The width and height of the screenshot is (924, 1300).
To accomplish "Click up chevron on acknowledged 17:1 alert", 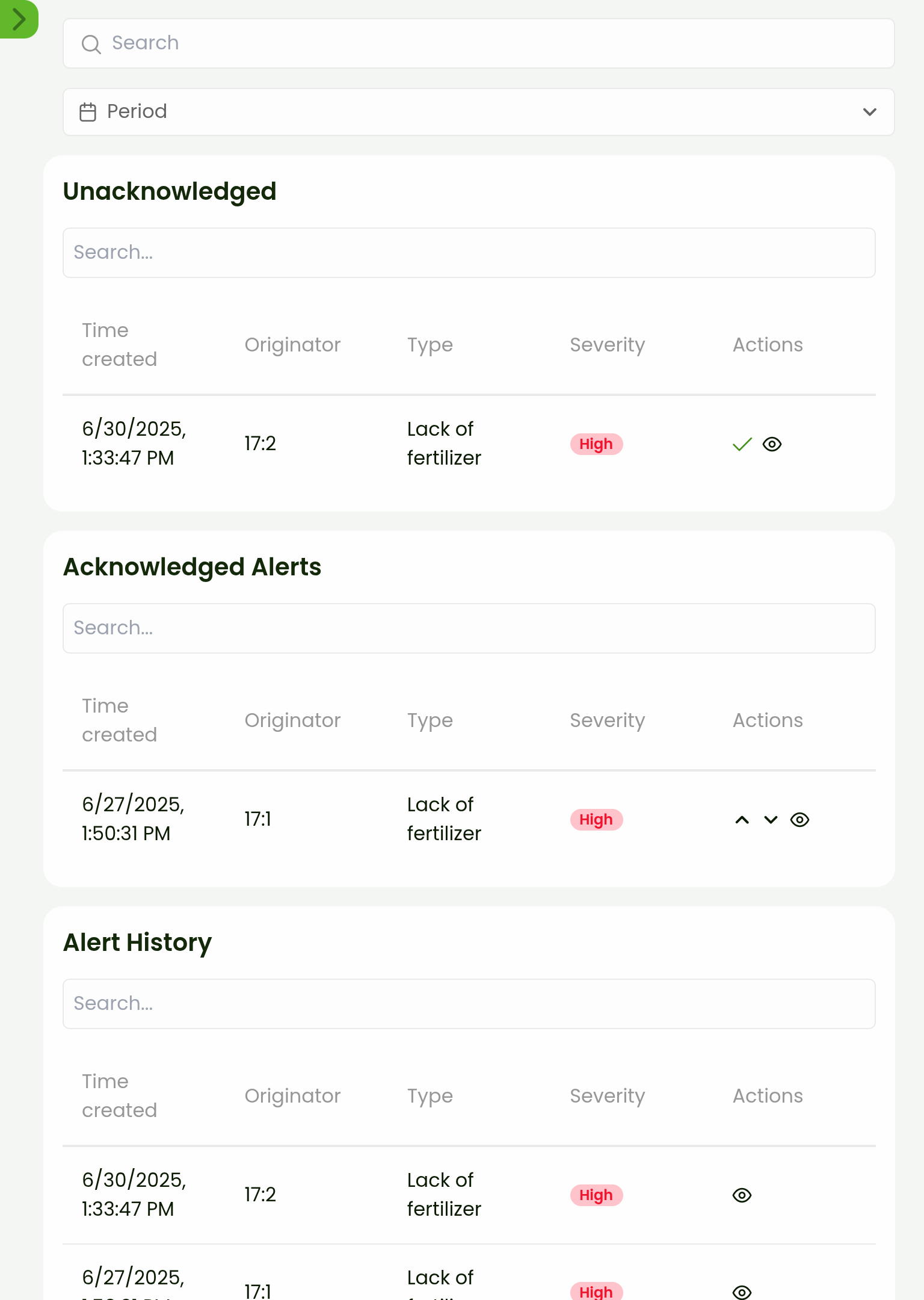I will 742,820.
